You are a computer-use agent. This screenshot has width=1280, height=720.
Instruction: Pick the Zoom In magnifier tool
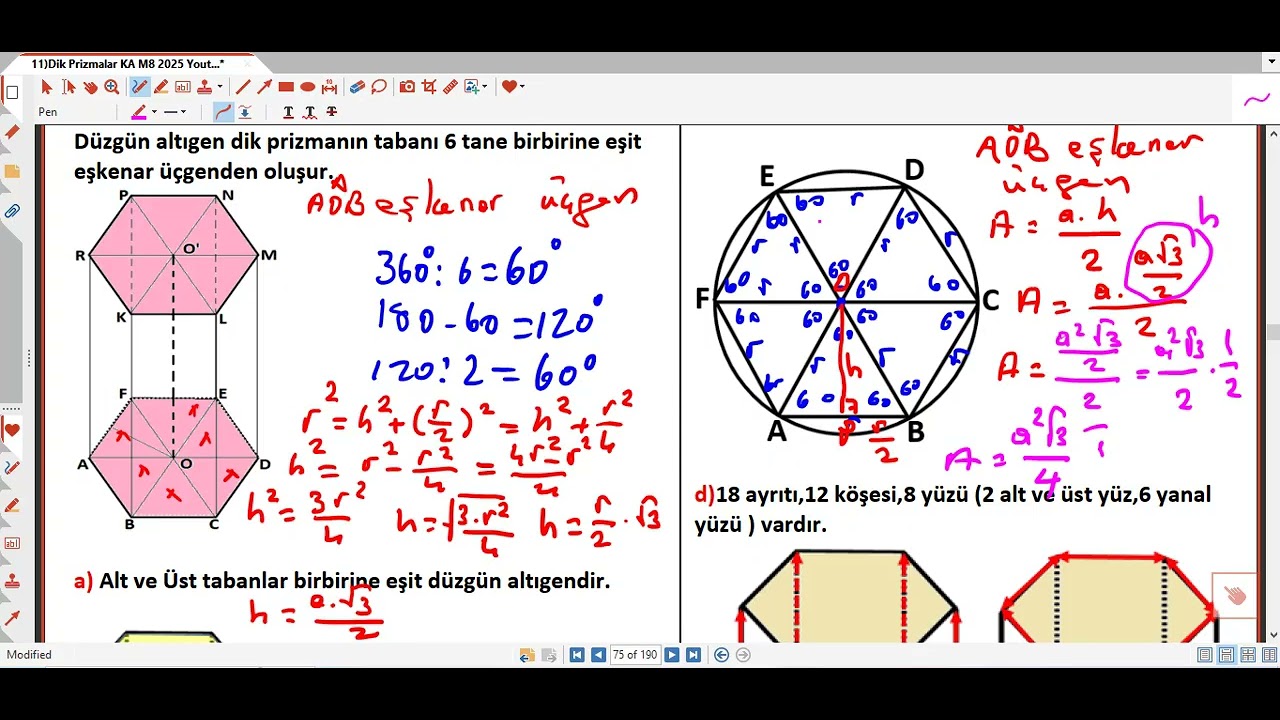111,87
